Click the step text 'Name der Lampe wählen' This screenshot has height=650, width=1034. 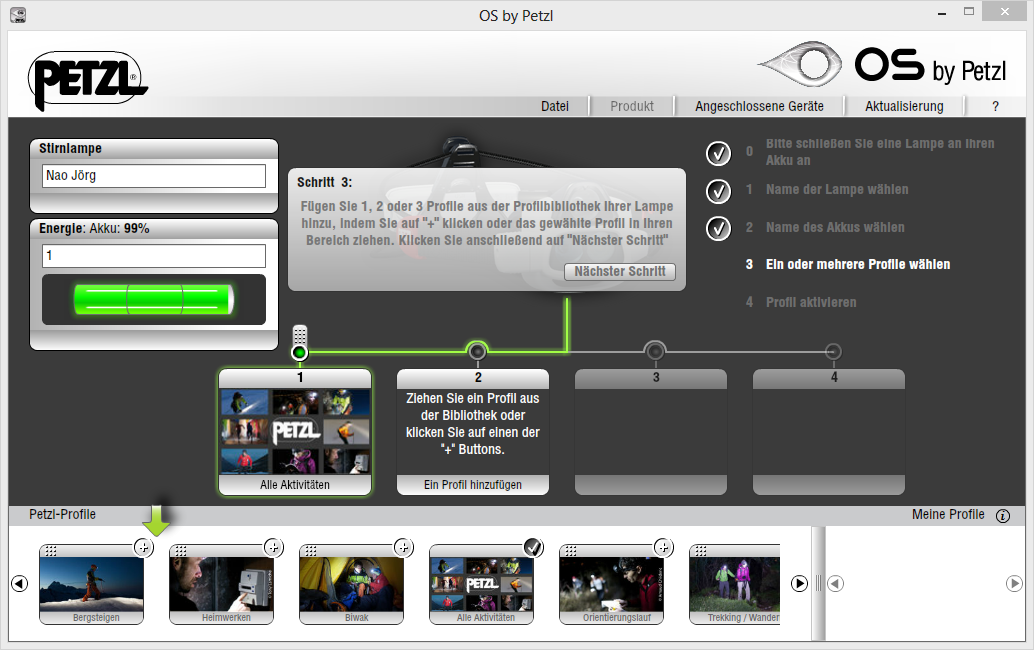coord(837,190)
